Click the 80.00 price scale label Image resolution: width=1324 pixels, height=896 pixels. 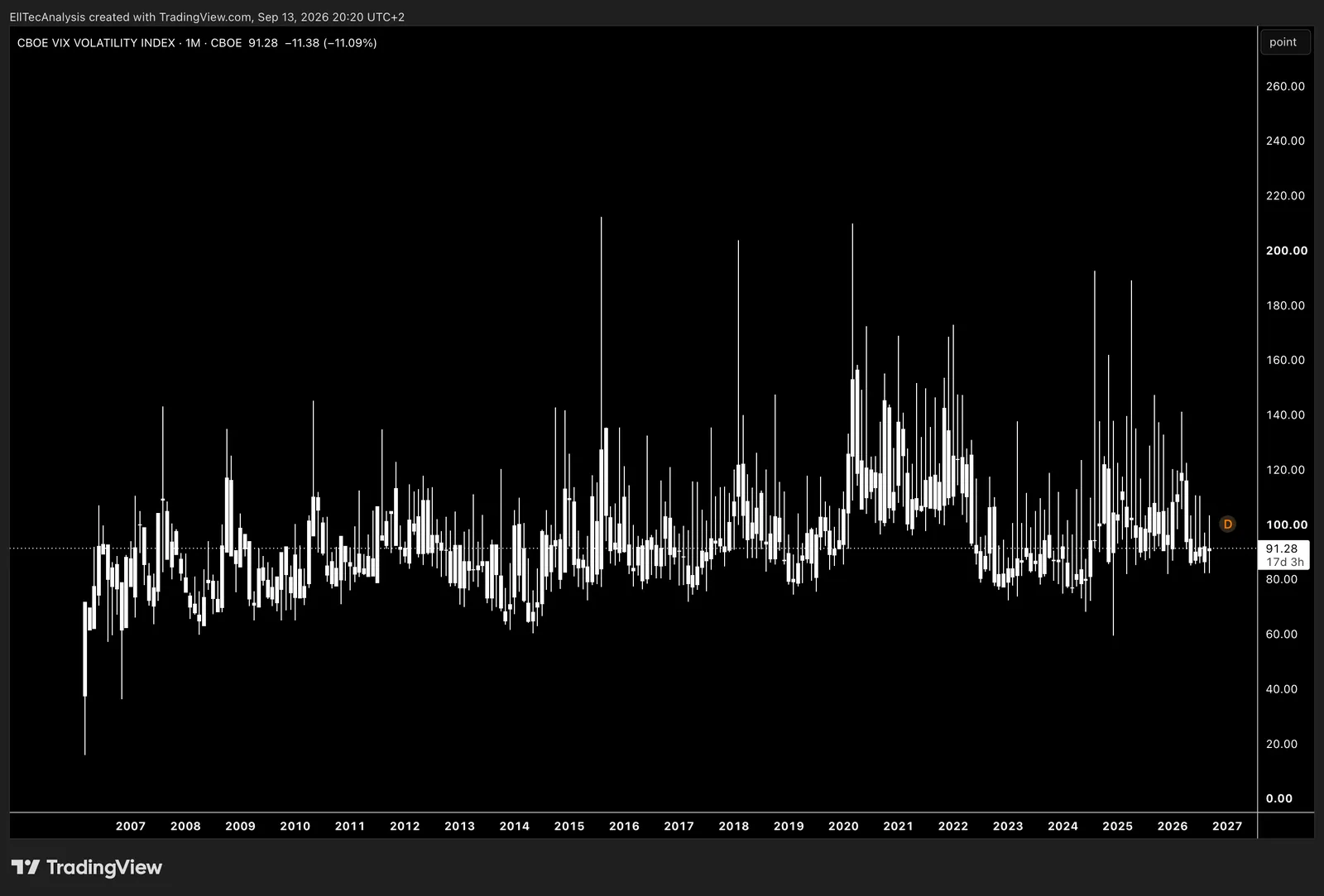tap(1282, 579)
